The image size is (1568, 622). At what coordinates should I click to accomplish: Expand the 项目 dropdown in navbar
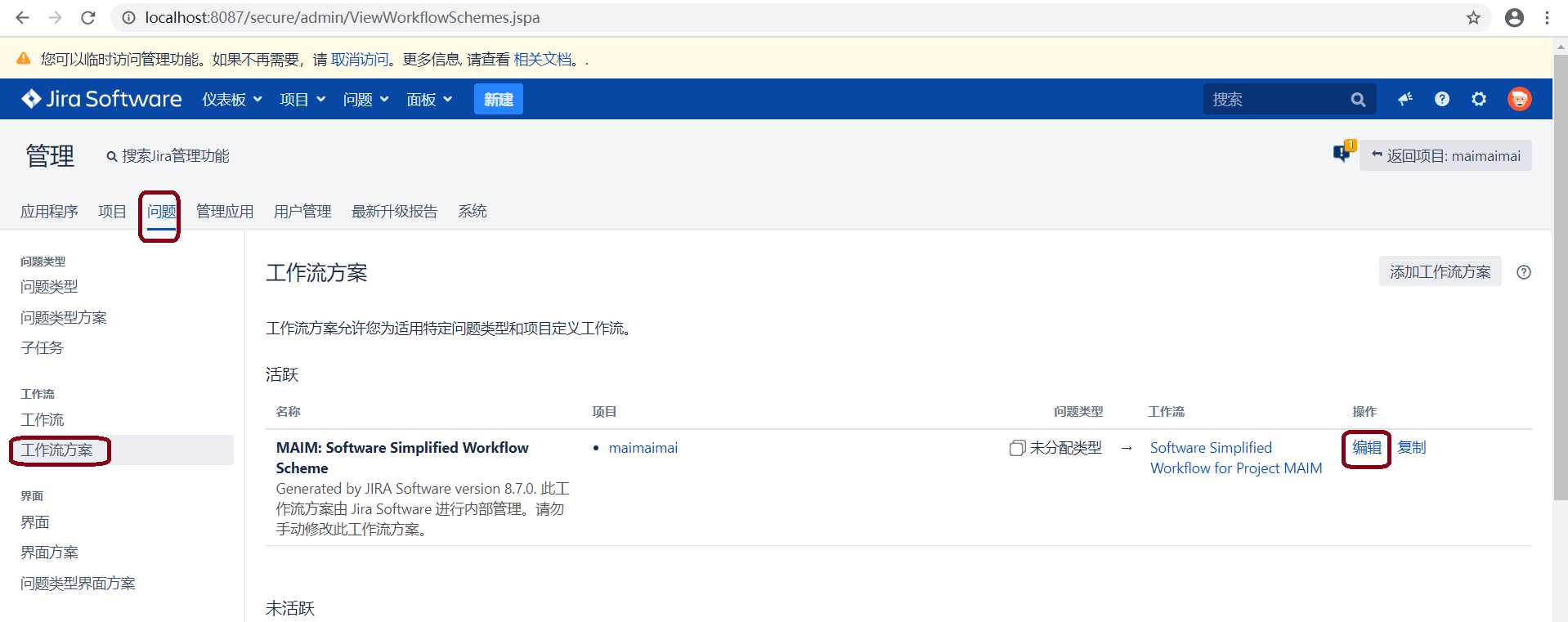point(302,99)
